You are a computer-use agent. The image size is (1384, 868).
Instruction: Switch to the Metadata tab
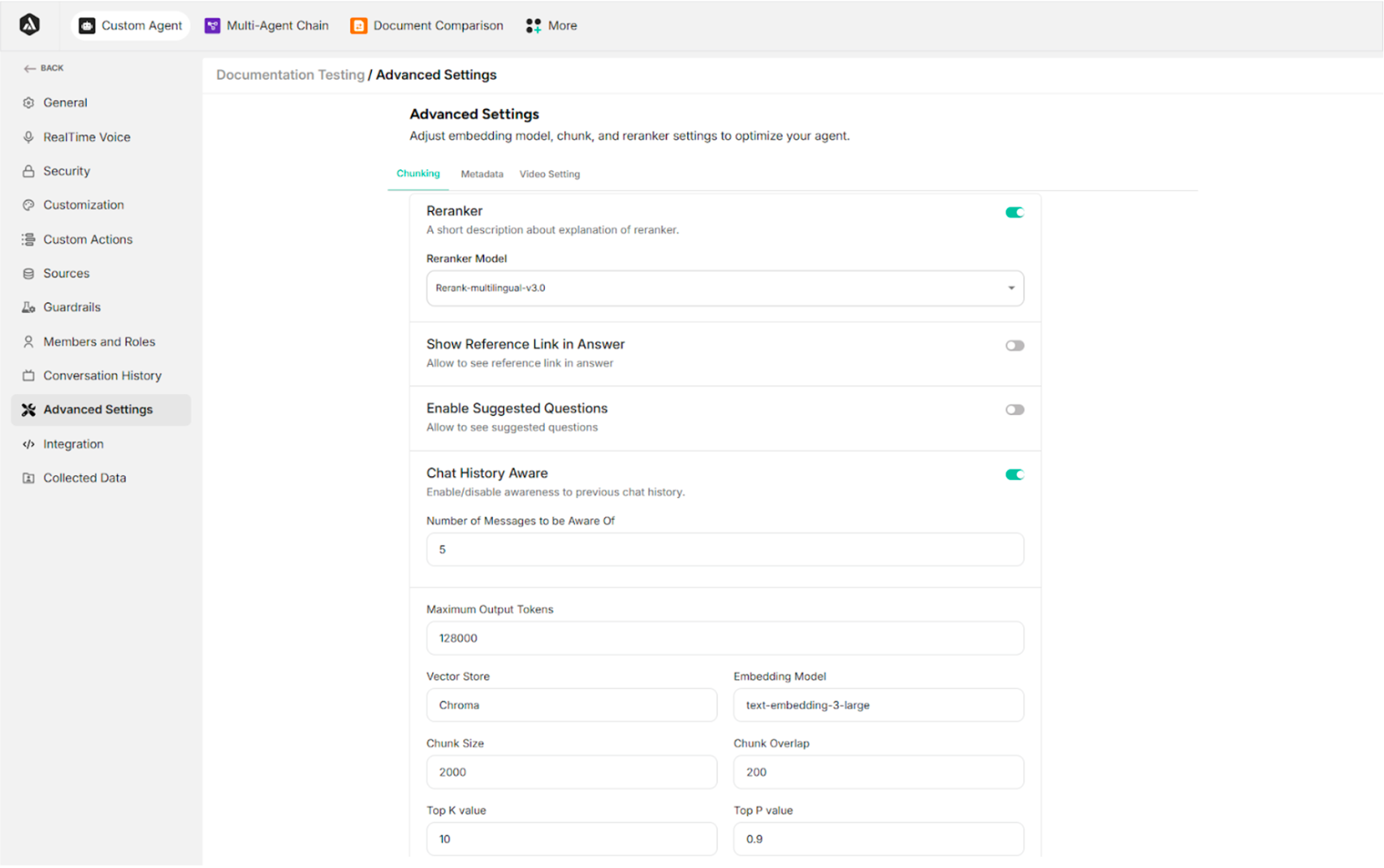pyautogui.click(x=482, y=174)
